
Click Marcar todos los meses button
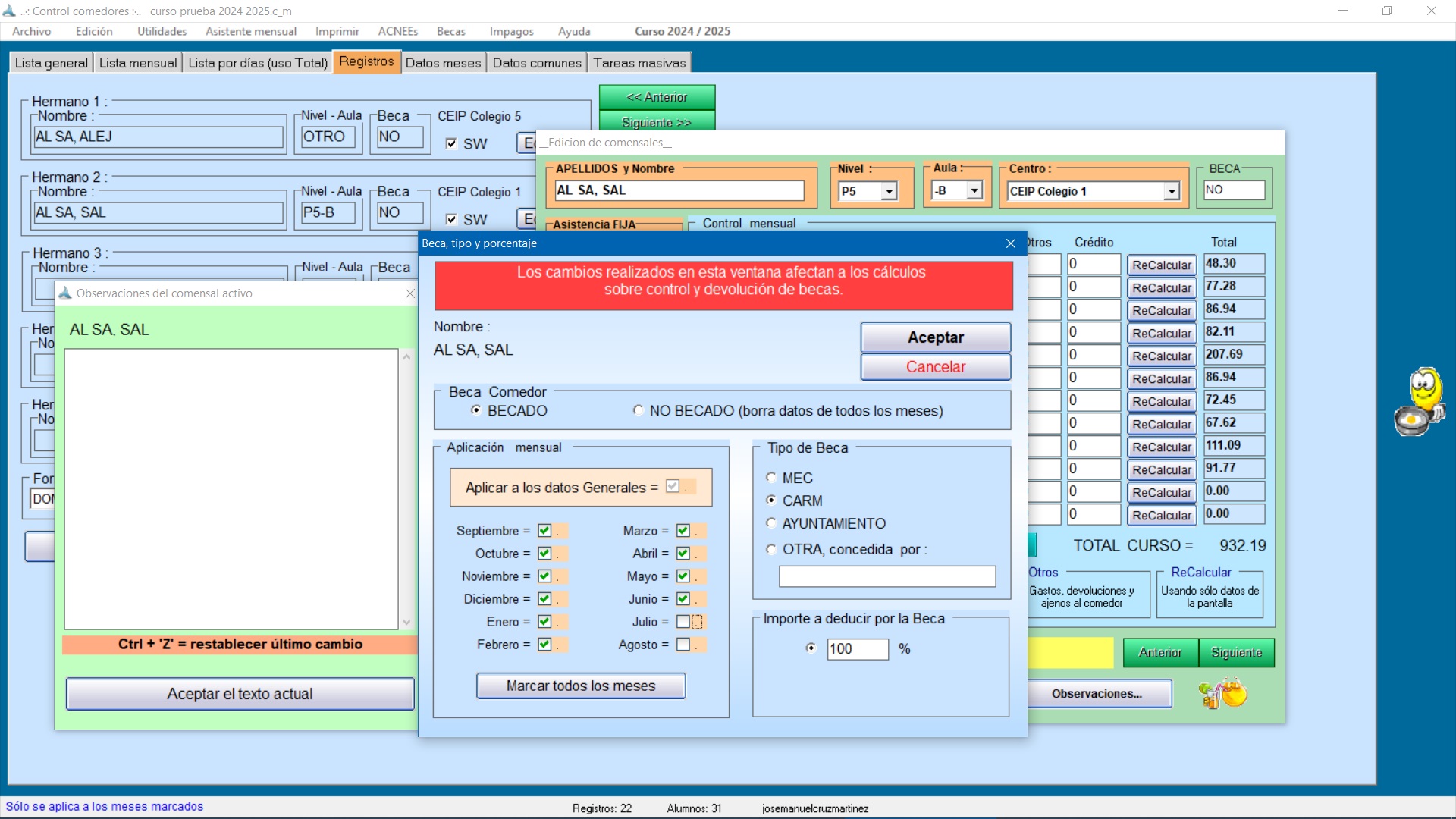[581, 686]
